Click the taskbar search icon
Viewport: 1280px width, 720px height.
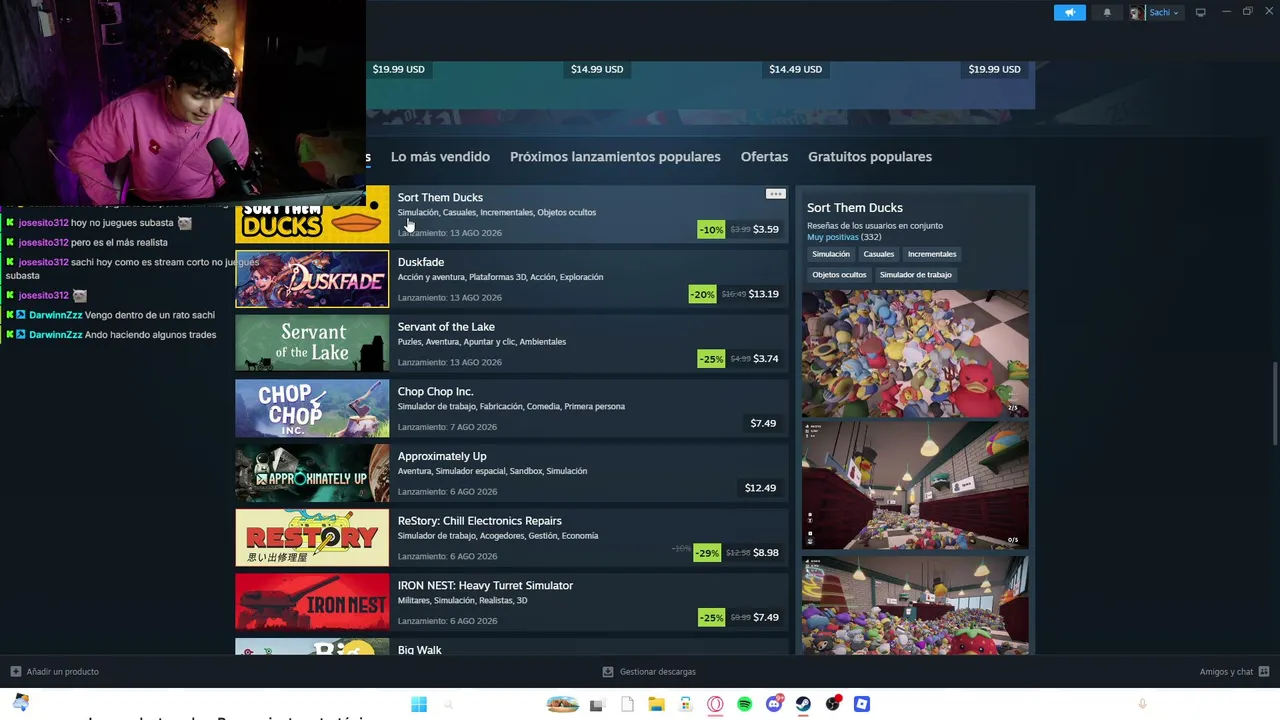[448, 704]
